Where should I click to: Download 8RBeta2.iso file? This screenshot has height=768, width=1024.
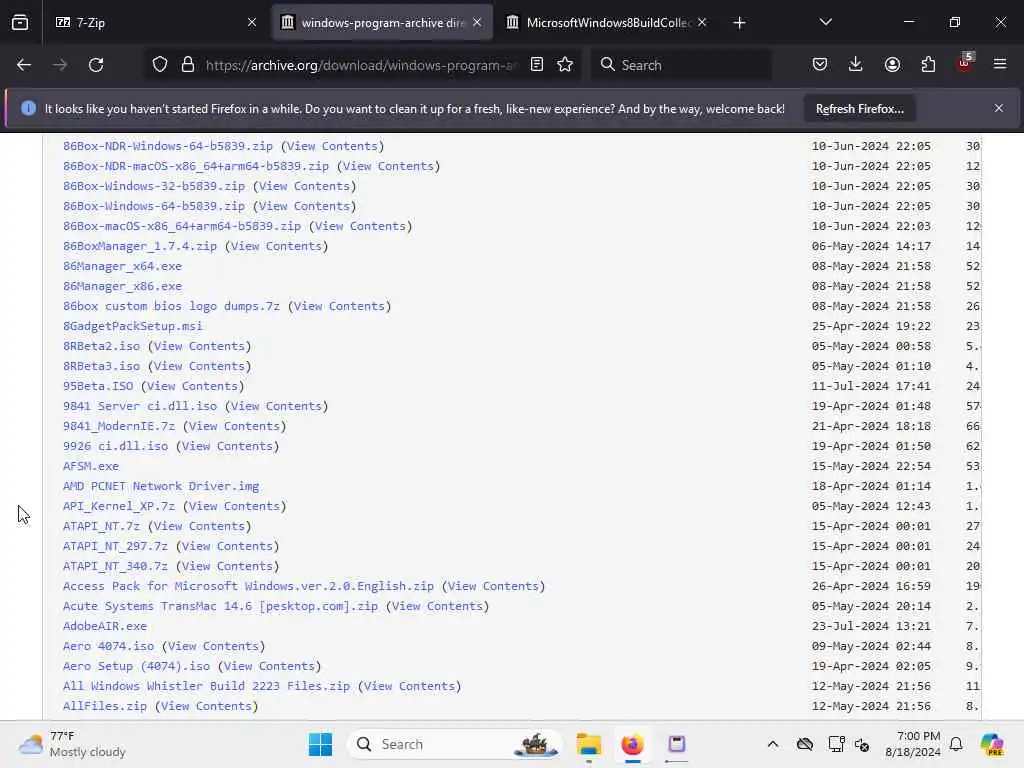point(101,346)
